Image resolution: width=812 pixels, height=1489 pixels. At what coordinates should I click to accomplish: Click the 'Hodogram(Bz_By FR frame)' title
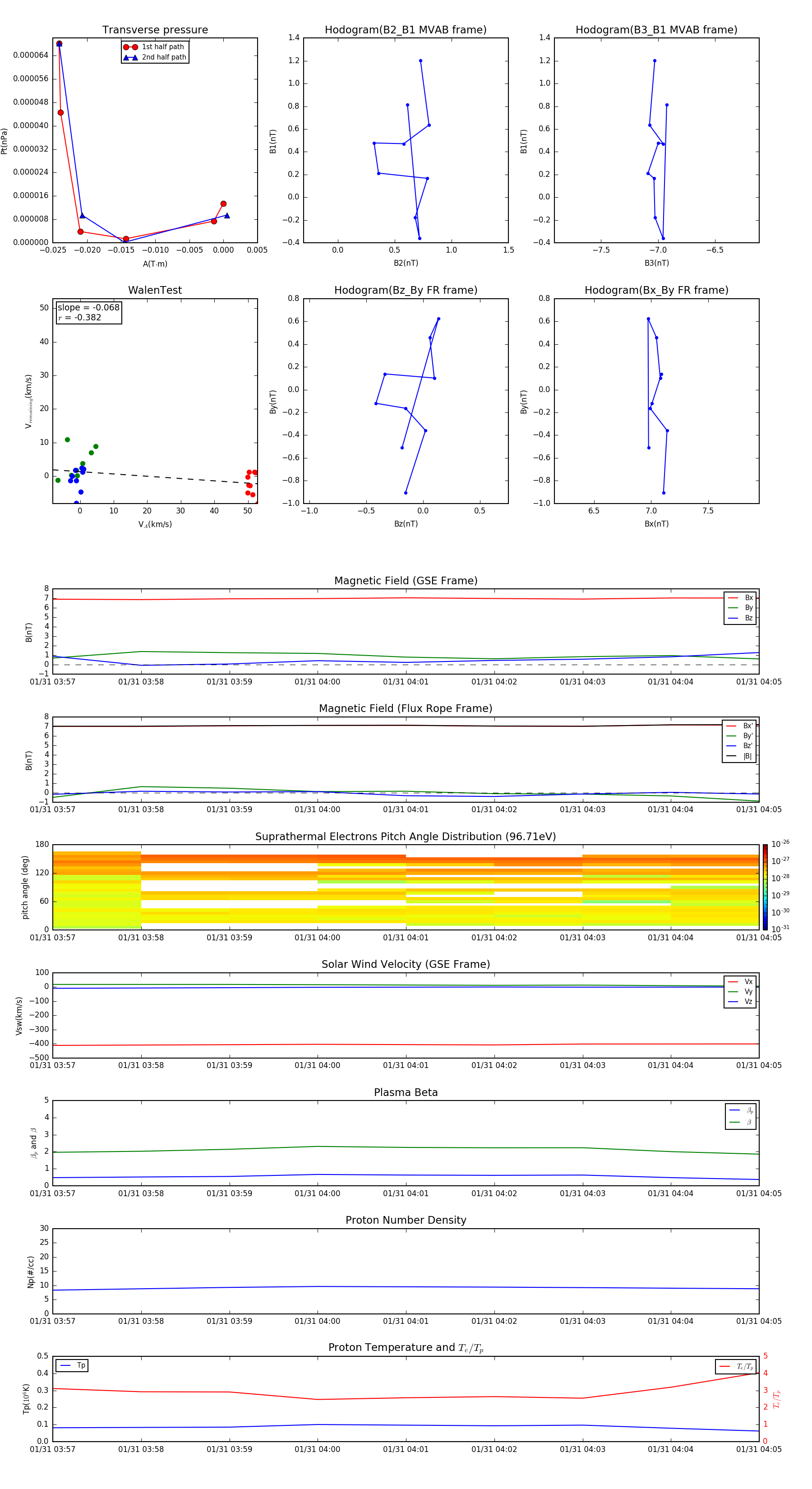click(406, 290)
